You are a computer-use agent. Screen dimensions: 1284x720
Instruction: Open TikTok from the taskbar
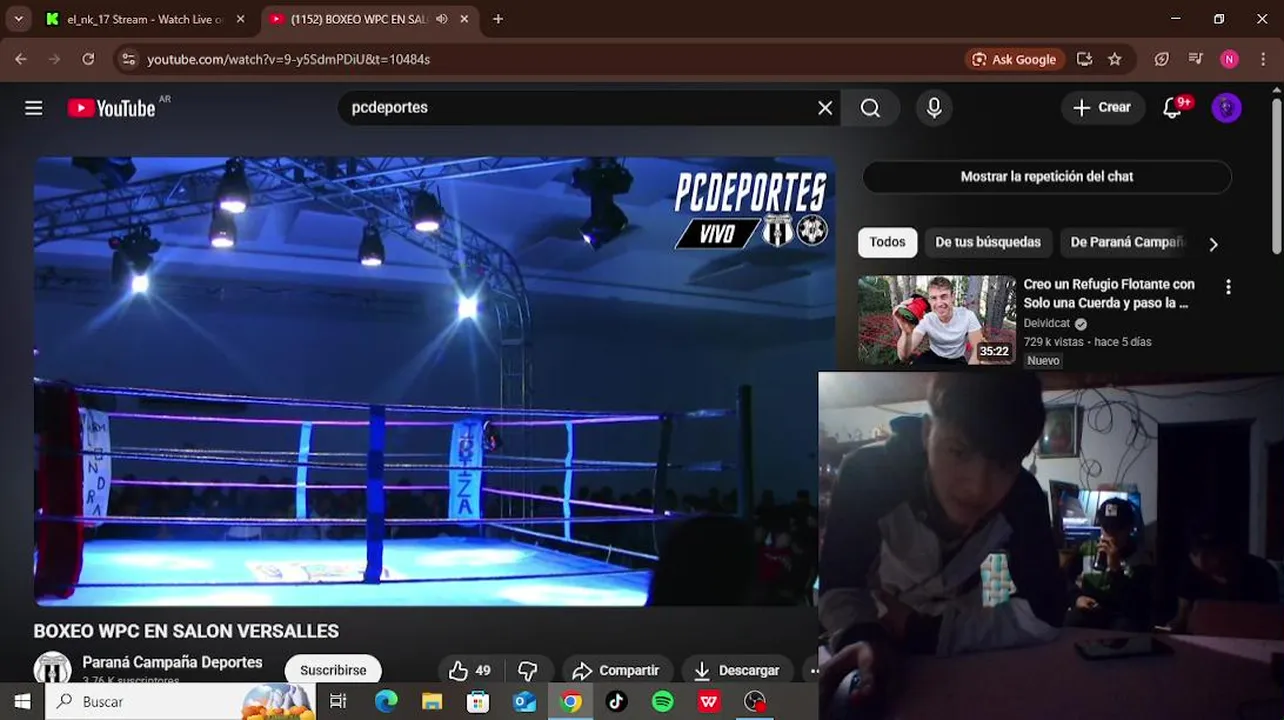coord(617,701)
